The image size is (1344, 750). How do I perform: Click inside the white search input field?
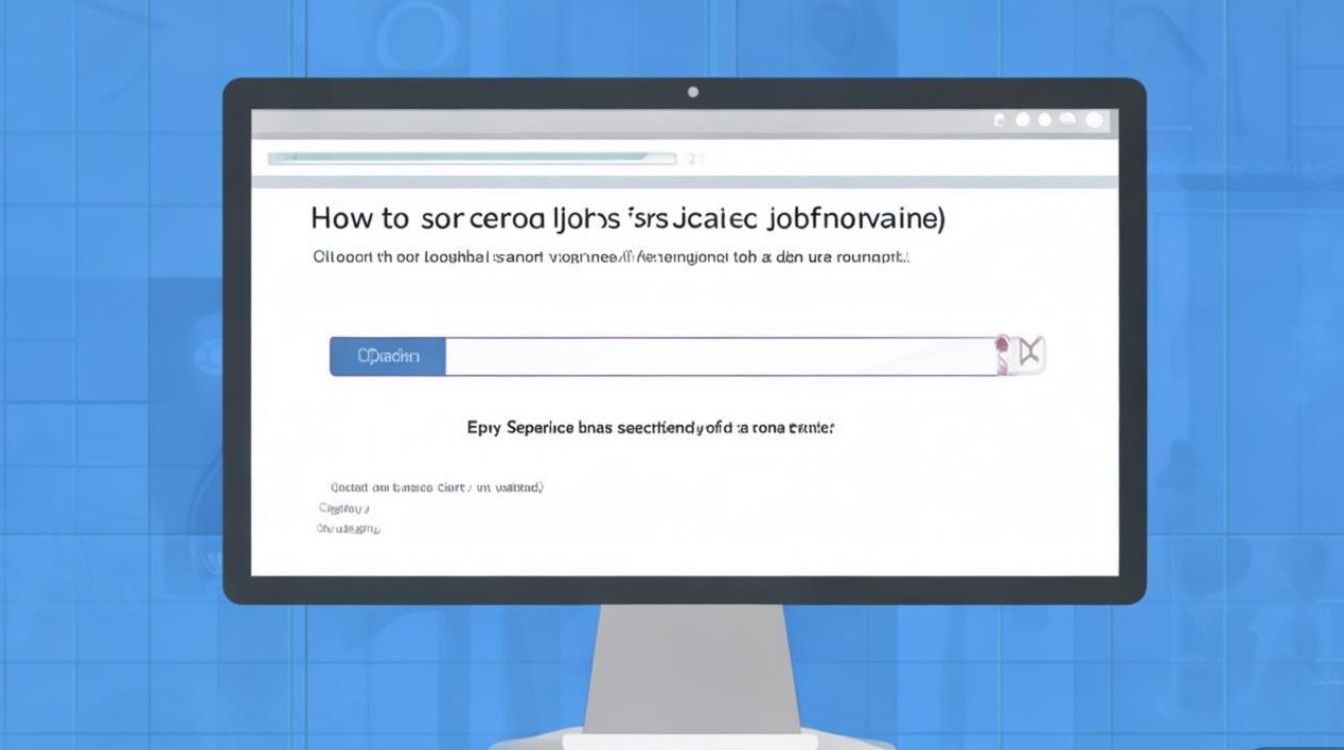click(x=718, y=356)
